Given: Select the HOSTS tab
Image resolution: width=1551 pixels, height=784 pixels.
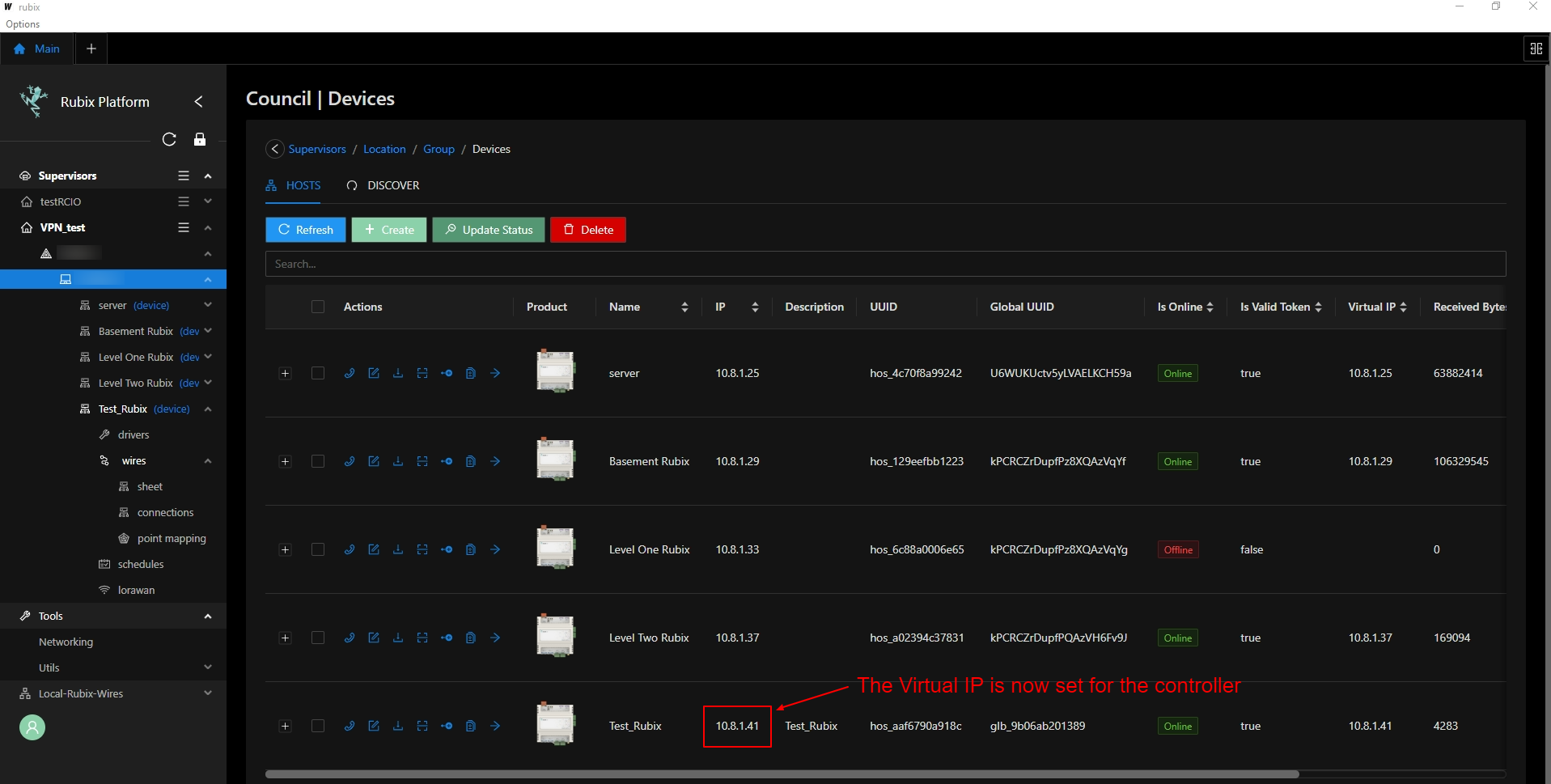Looking at the screenshot, I should [294, 185].
